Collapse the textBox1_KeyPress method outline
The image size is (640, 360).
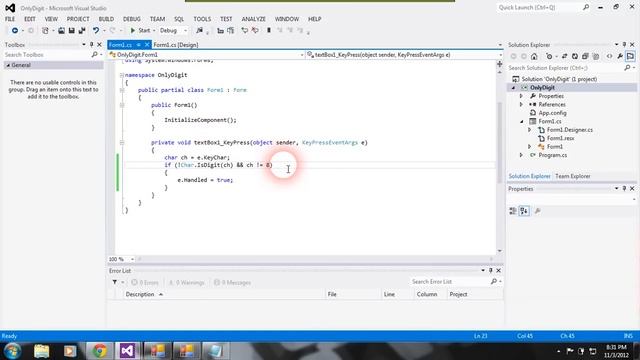click(x=122, y=142)
